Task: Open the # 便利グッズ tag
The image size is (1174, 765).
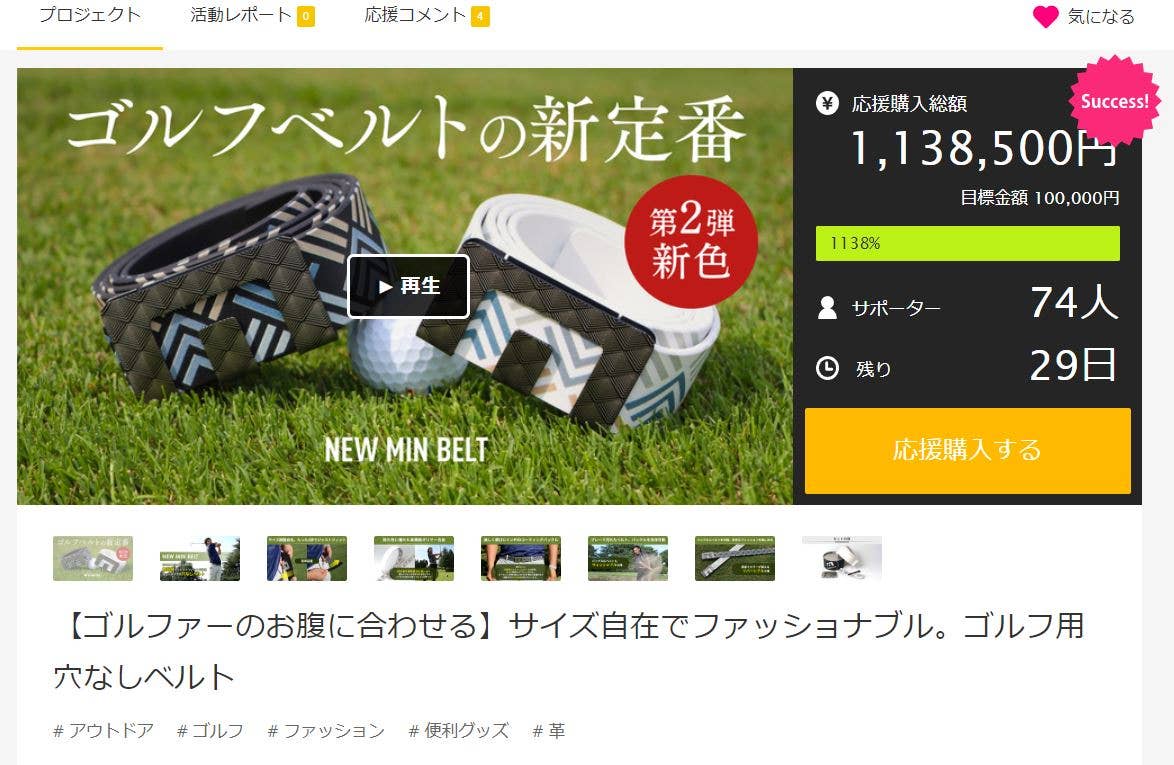Action: 459,731
